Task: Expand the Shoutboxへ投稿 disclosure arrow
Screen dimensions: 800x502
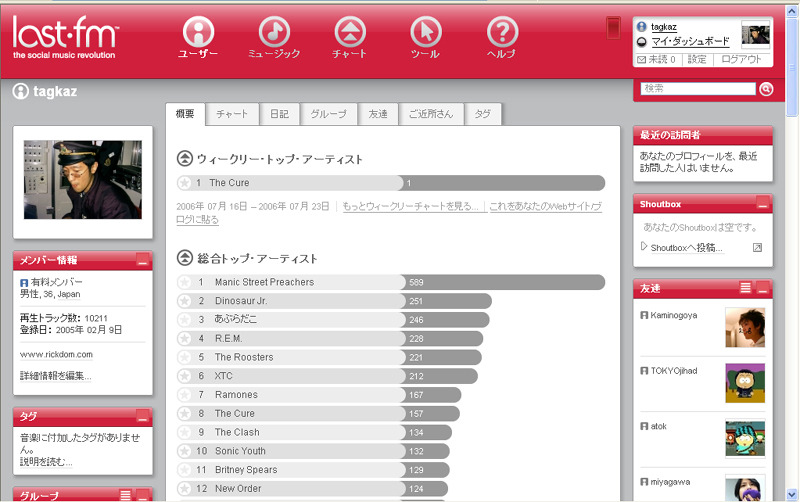Action: coord(644,246)
